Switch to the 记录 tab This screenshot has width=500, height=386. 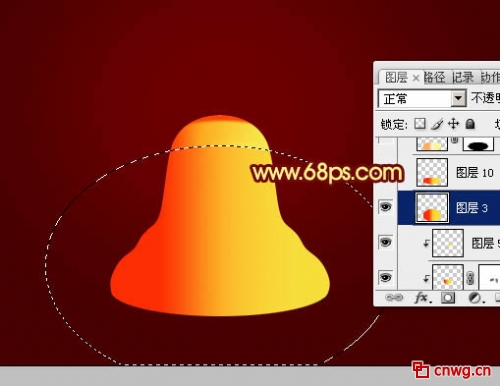[x=463, y=77]
